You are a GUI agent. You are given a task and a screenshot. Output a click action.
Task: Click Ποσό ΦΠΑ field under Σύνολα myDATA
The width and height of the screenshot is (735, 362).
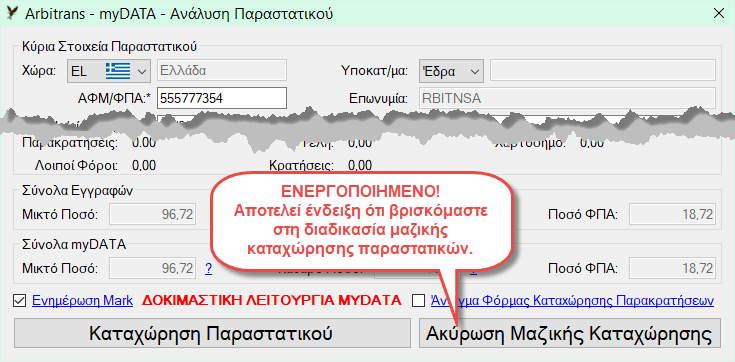click(x=672, y=269)
